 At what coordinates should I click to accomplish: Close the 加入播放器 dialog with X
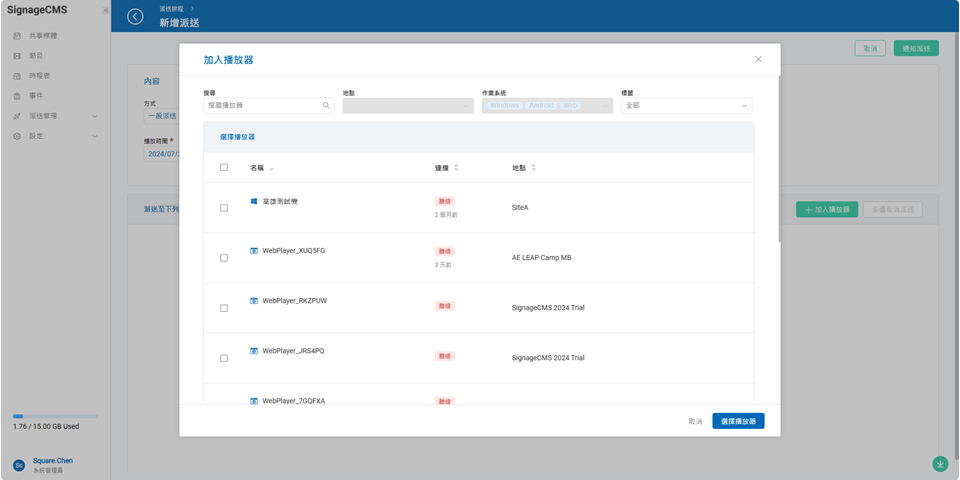click(758, 60)
